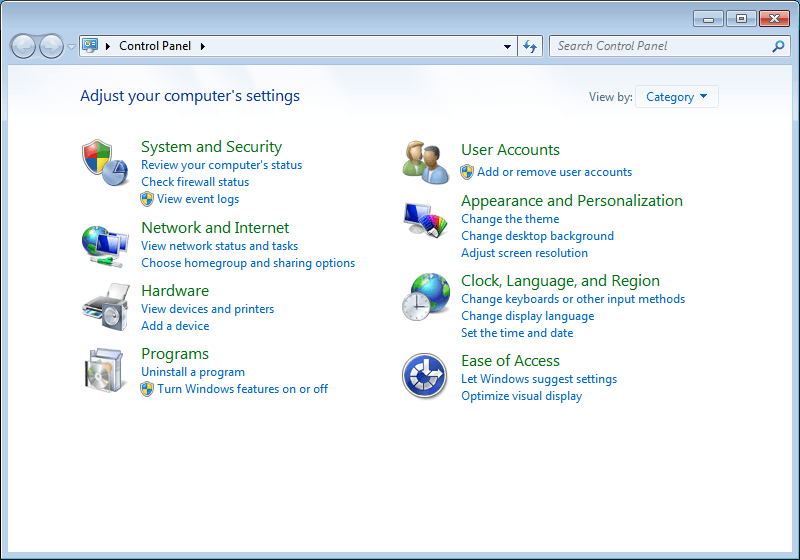Click Change the theme
The image size is (800, 560).
pos(510,219)
